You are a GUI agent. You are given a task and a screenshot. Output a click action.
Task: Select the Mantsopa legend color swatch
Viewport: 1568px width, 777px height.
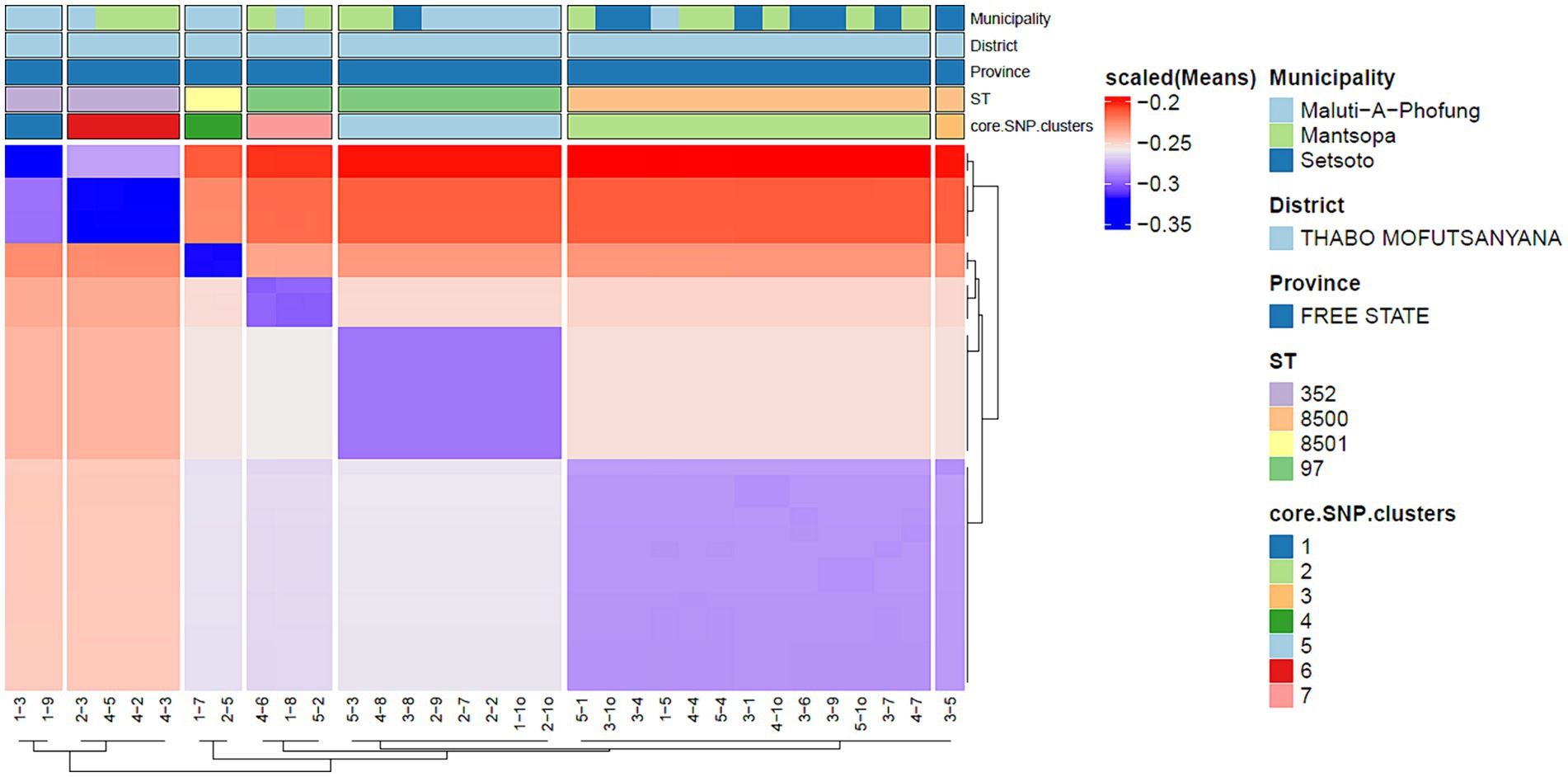pos(1281,135)
